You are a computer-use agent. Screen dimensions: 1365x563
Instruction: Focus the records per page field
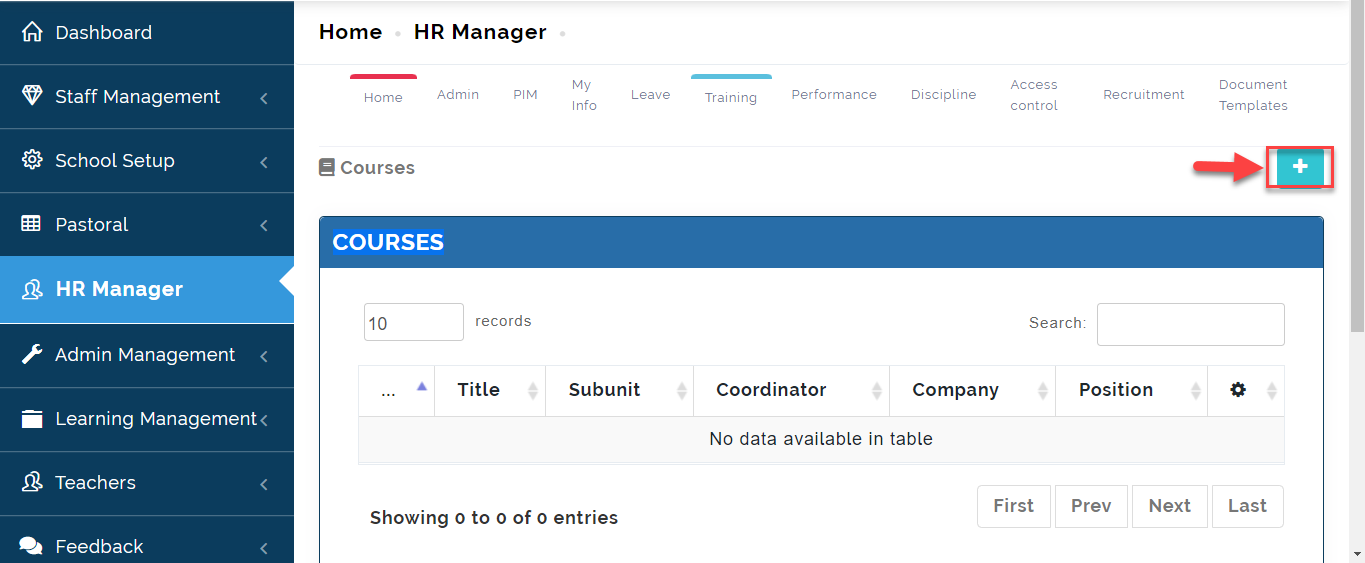coord(414,322)
